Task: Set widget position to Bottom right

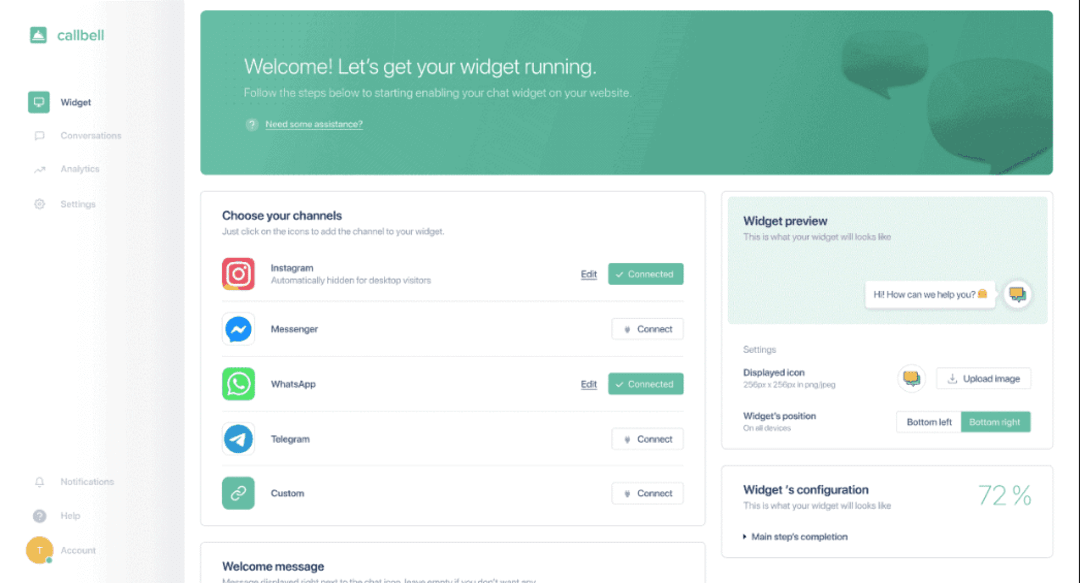Action: click(x=995, y=421)
